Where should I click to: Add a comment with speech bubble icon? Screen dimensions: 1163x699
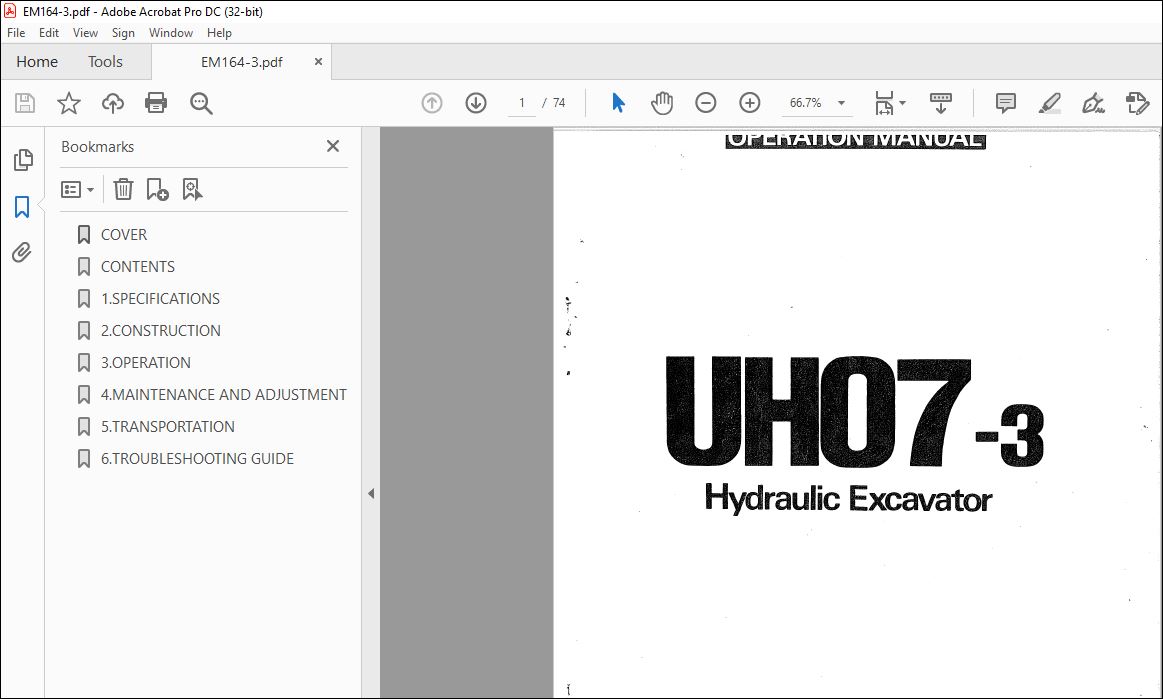click(x=1005, y=103)
